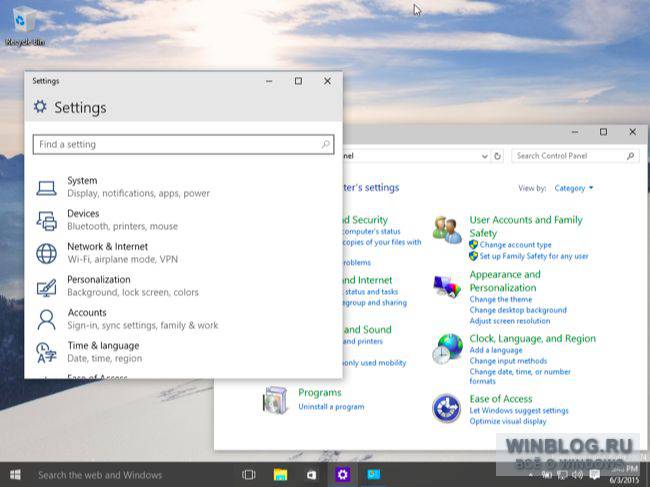Minimize the Settings window
Viewport: 650px width, 487px height.
tap(269, 81)
